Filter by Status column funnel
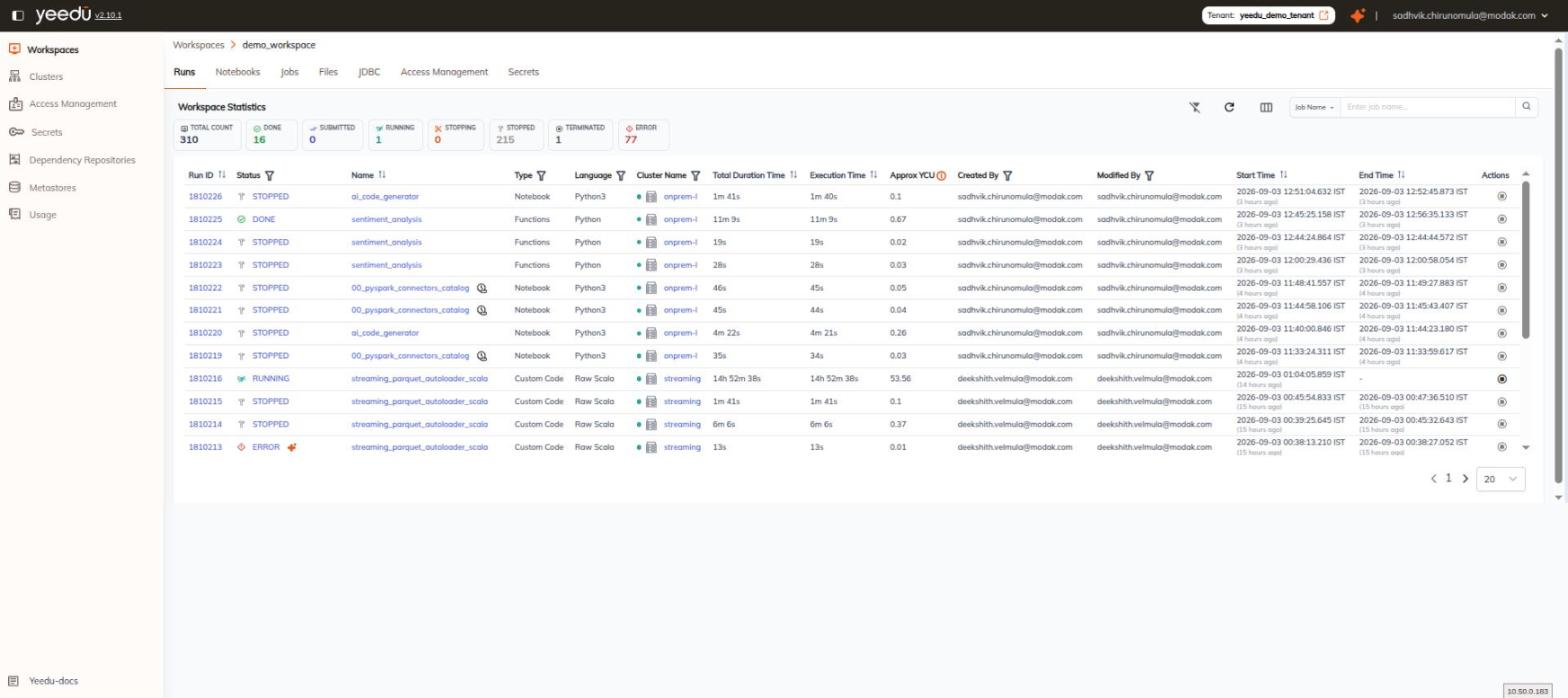This screenshot has height=698, width=1568. (x=270, y=176)
